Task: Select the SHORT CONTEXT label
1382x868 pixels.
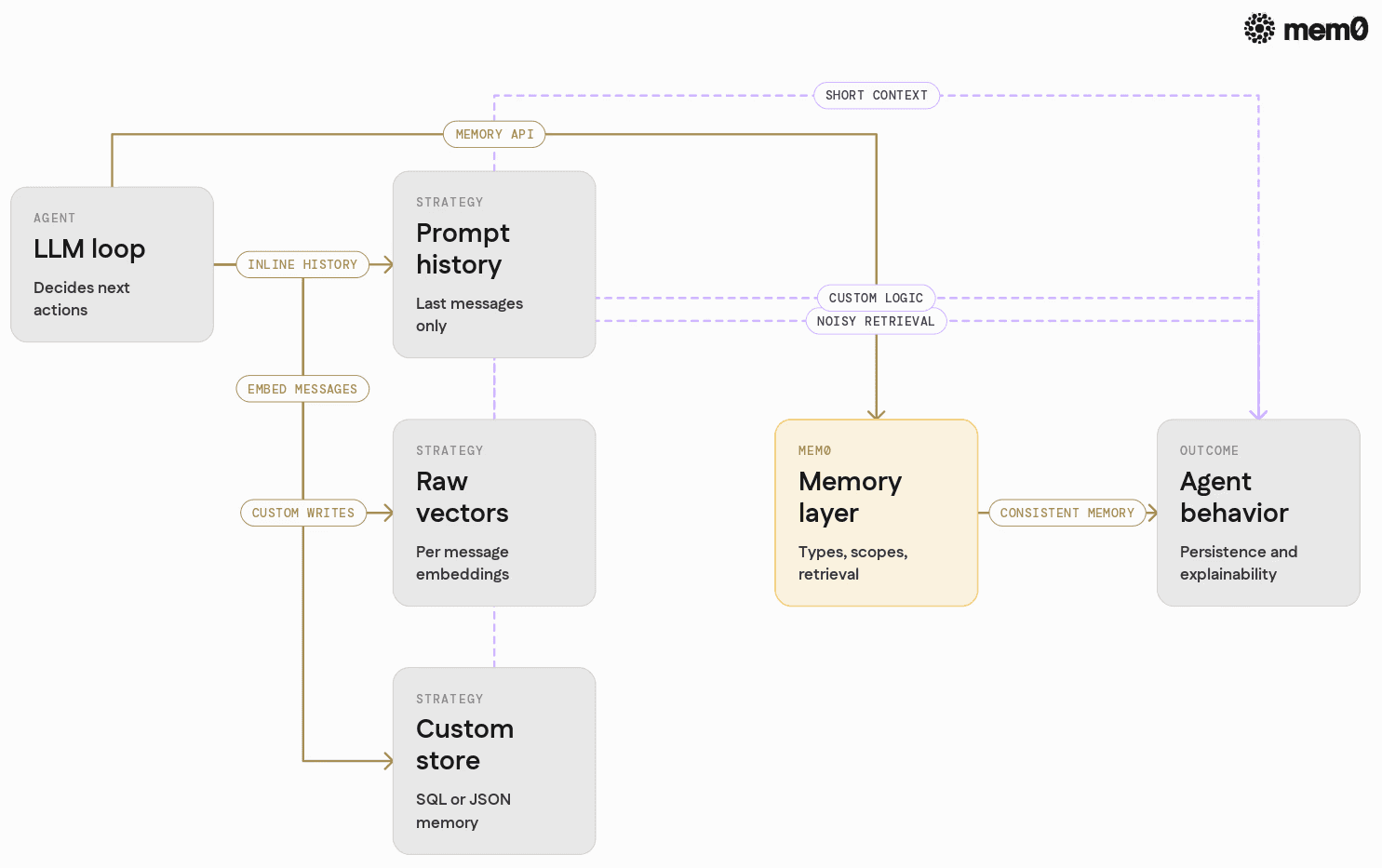Action: pos(877,96)
